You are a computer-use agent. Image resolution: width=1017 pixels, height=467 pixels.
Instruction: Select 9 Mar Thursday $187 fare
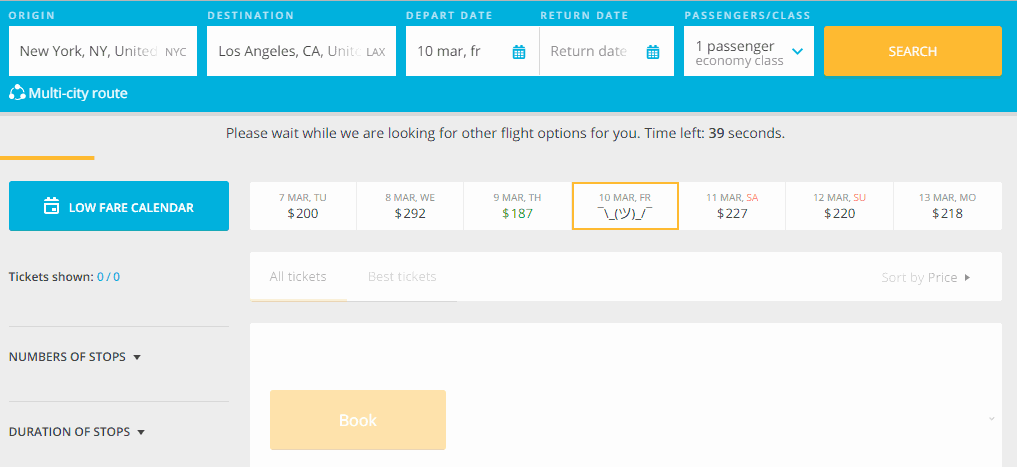(517, 206)
